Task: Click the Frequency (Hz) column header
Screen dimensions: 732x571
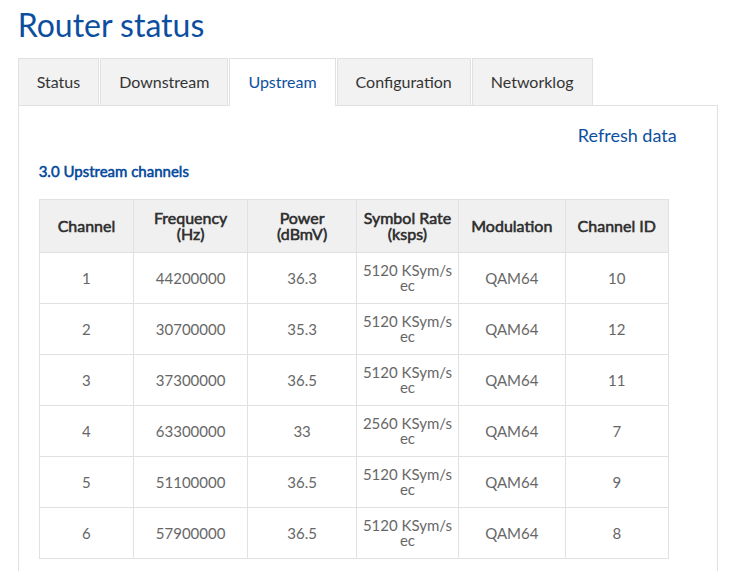Action: coord(190,227)
